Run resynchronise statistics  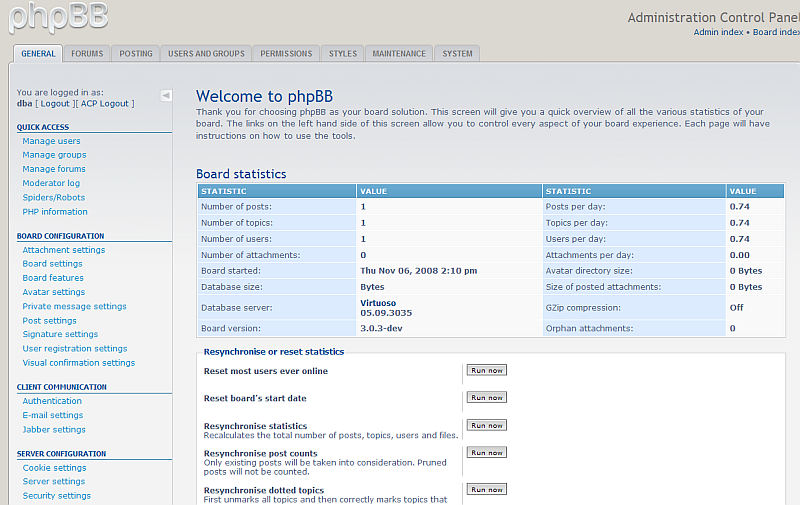click(x=487, y=425)
